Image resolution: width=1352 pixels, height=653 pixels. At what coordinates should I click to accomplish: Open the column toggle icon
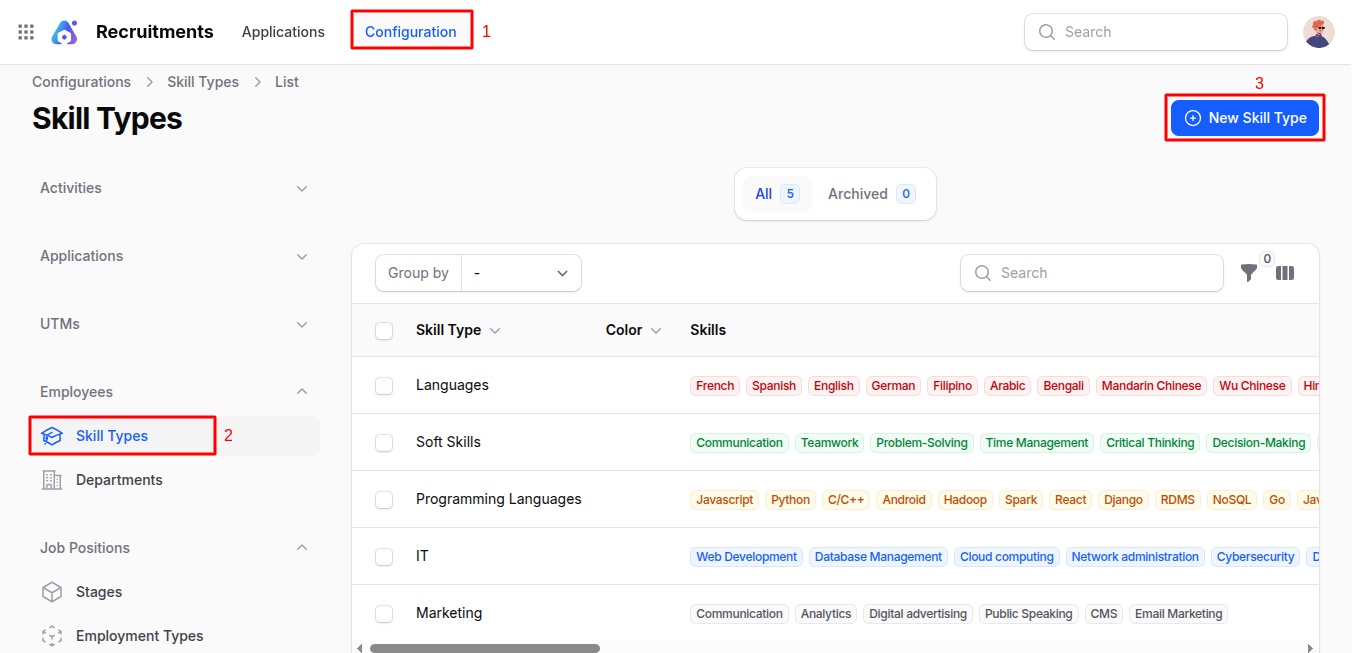coord(1285,273)
